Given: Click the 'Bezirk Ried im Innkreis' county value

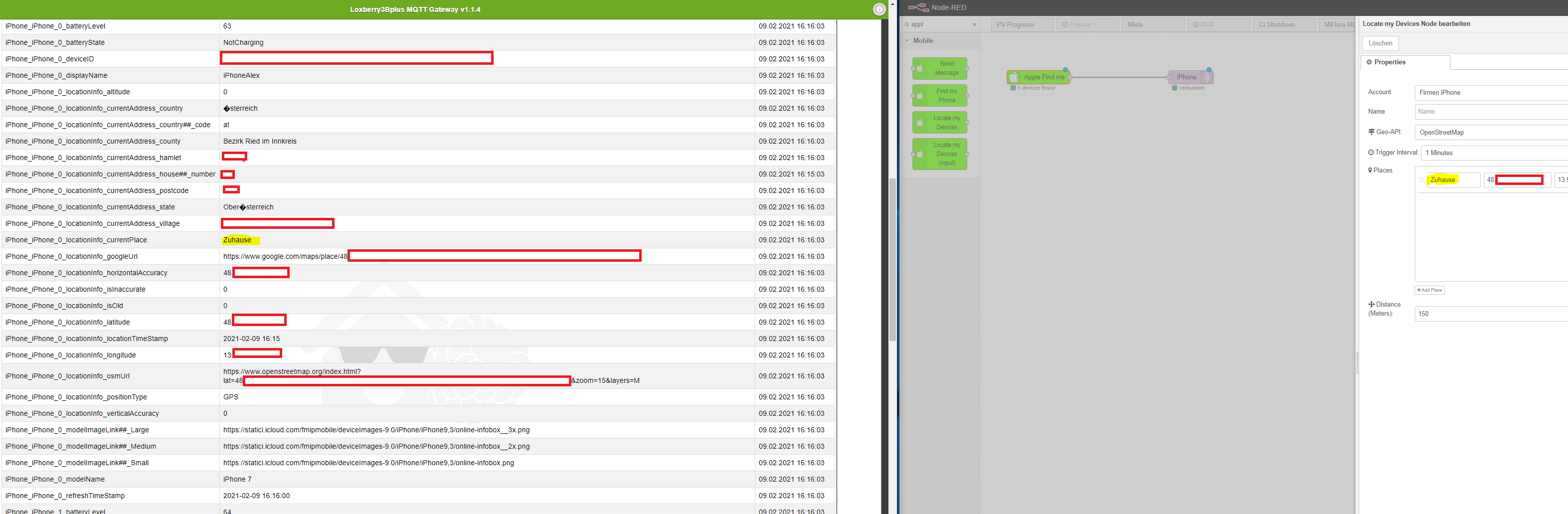Looking at the screenshot, I should [260, 141].
